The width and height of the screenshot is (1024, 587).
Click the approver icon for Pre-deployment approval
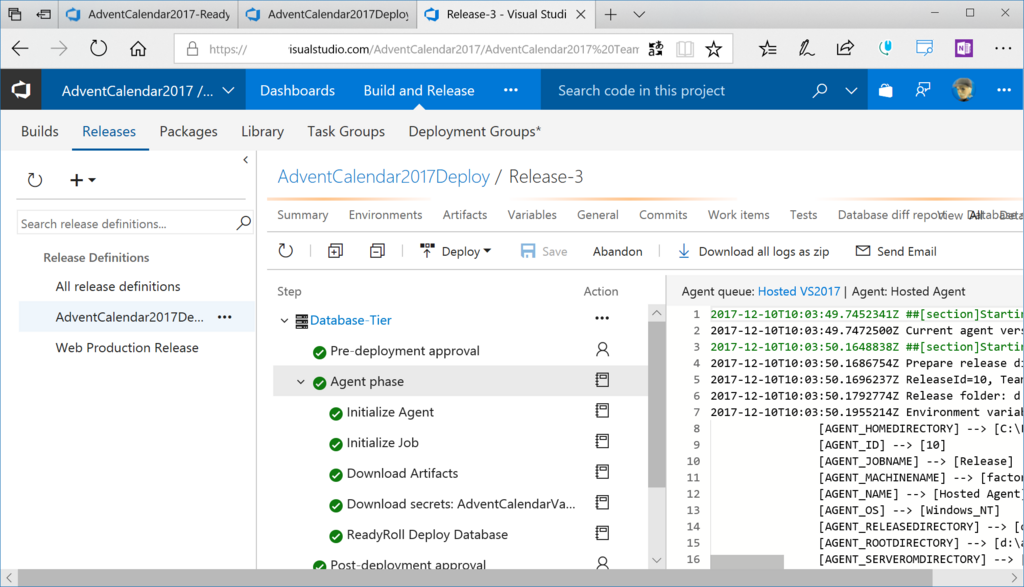coord(602,349)
